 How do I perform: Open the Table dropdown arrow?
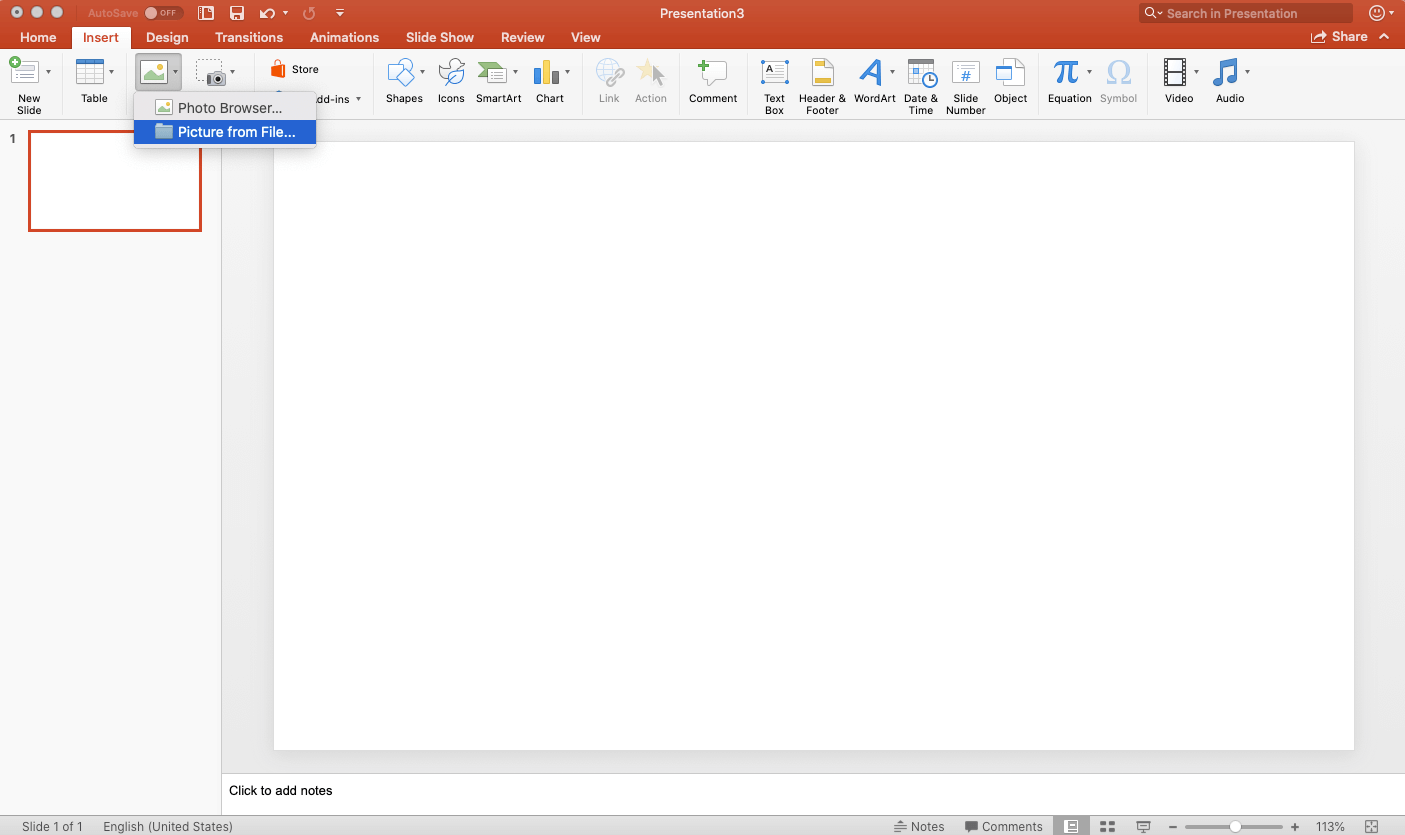pos(111,72)
